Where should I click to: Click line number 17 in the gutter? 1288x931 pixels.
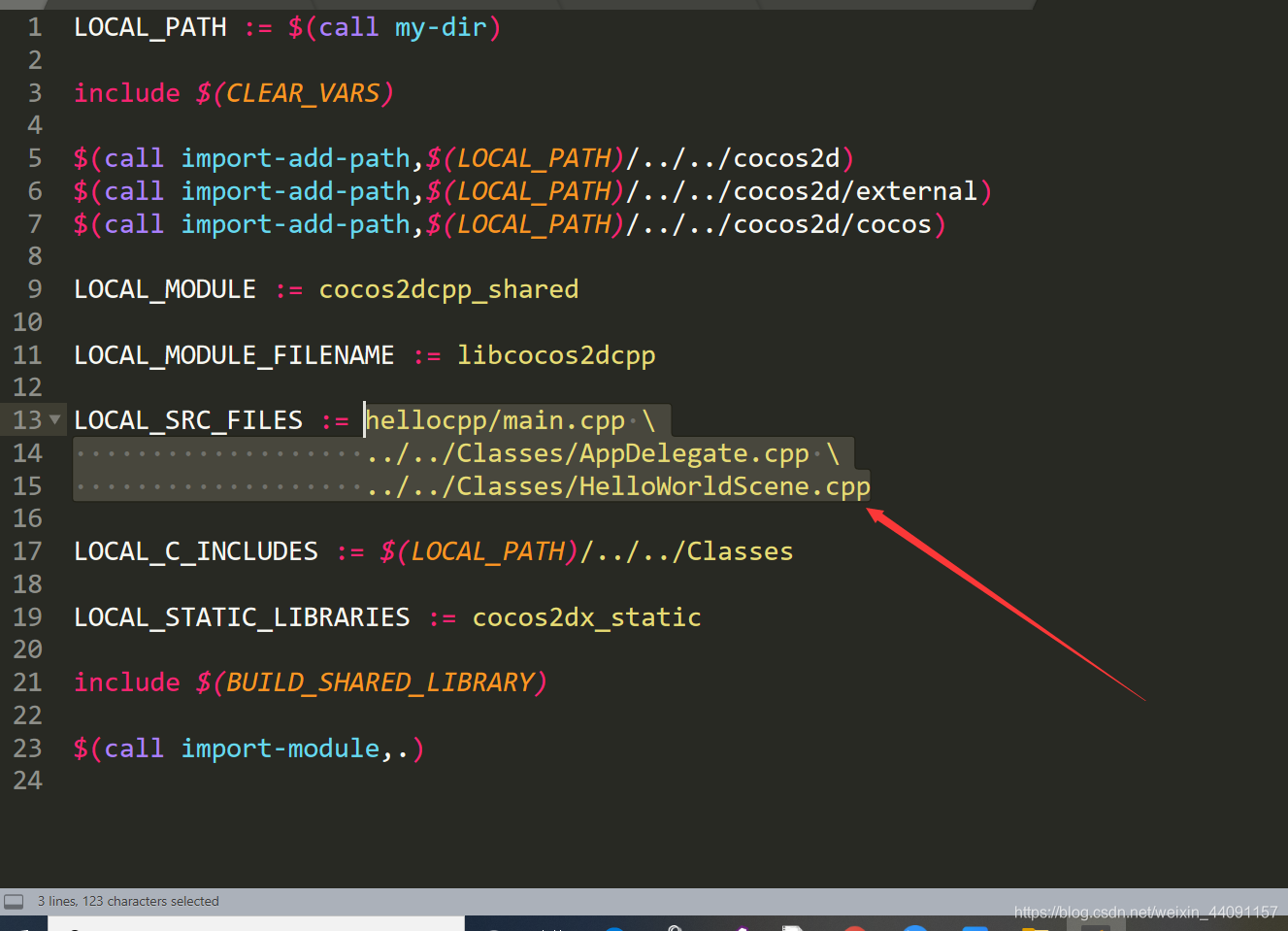28,551
